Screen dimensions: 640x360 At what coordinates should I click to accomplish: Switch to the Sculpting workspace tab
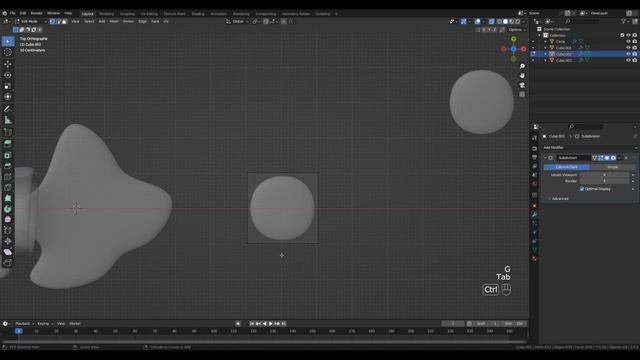pos(127,14)
